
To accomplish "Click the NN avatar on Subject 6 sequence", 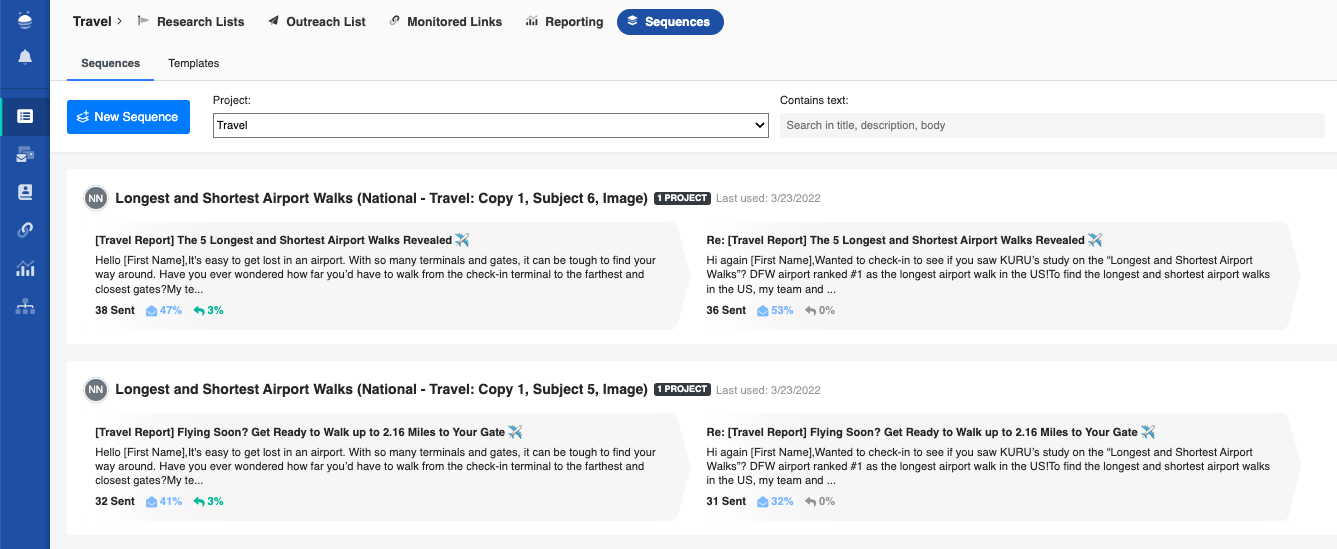I will click(96, 199).
